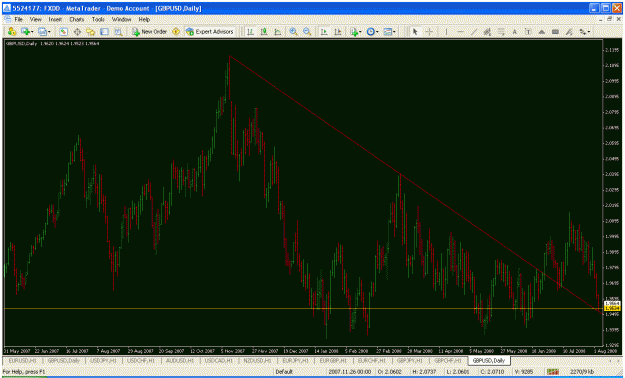The width and height of the screenshot is (625, 378).
Task: Open the new chart dropdown
Action: click(27, 32)
